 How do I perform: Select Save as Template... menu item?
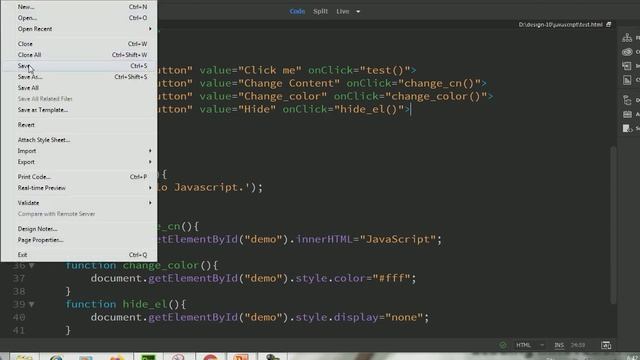click(x=79, y=110)
